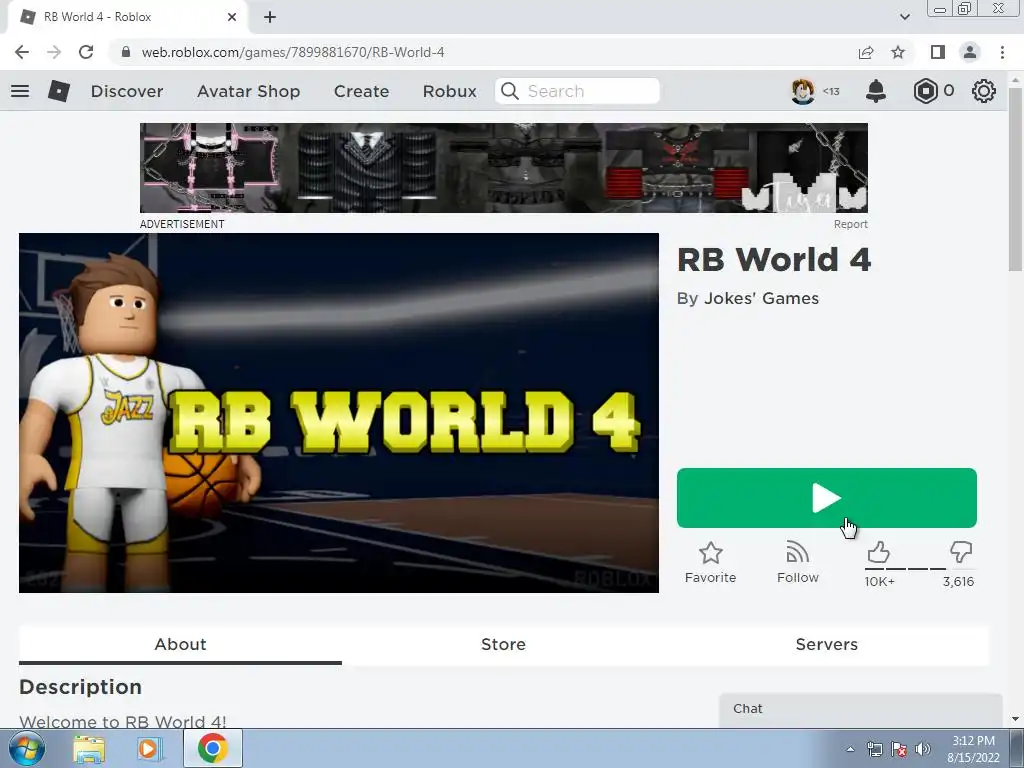This screenshot has height=768, width=1024.
Task: Expand the Chat panel
Action: (861, 709)
